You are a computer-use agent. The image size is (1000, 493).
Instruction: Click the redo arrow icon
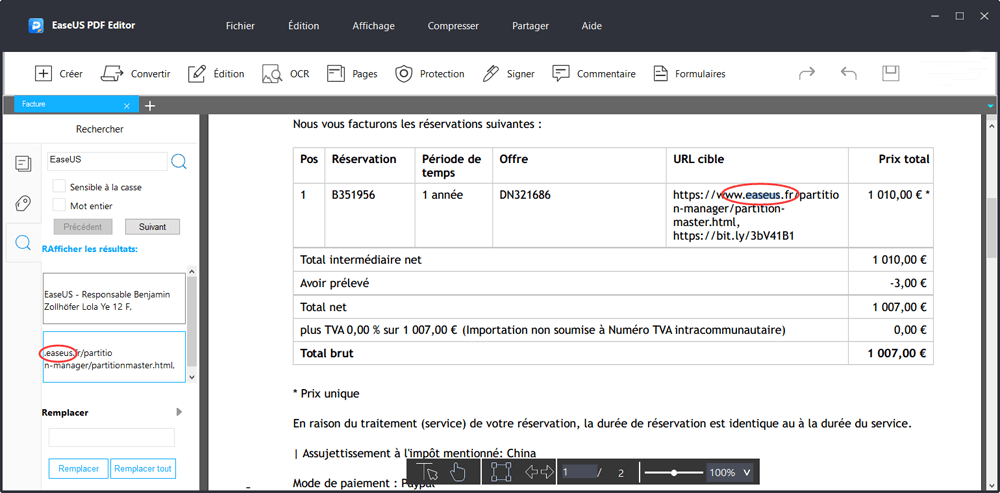tap(807, 73)
